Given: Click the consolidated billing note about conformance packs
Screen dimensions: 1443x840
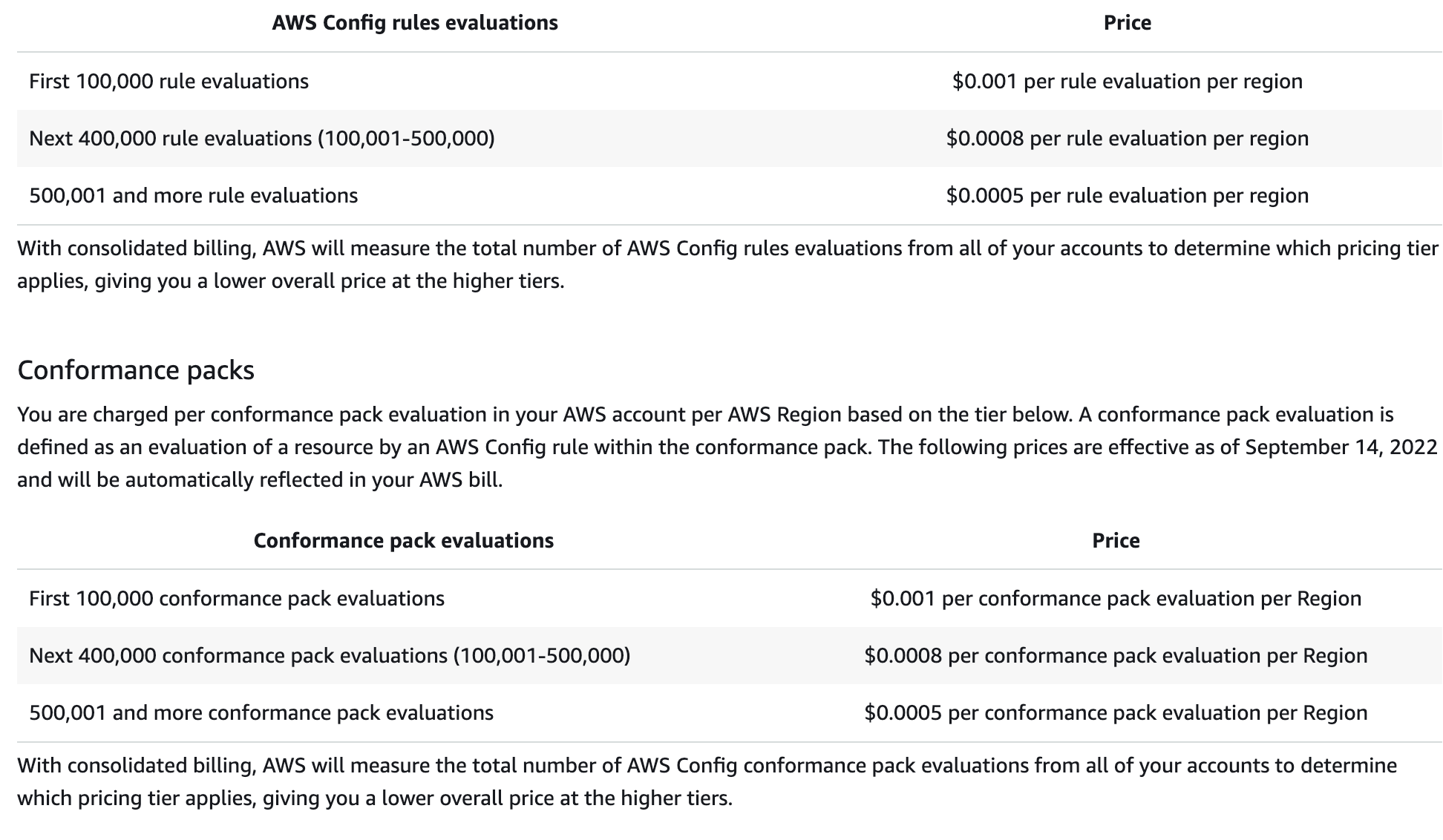Looking at the screenshot, I should tap(707, 781).
